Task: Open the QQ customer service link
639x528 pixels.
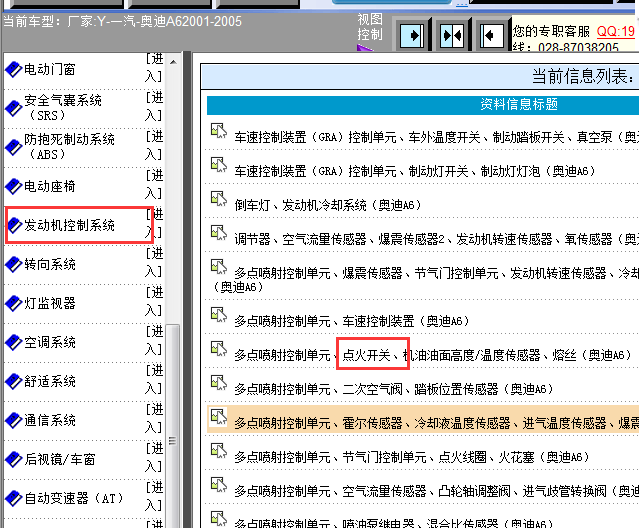Action: (x=616, y=31)
